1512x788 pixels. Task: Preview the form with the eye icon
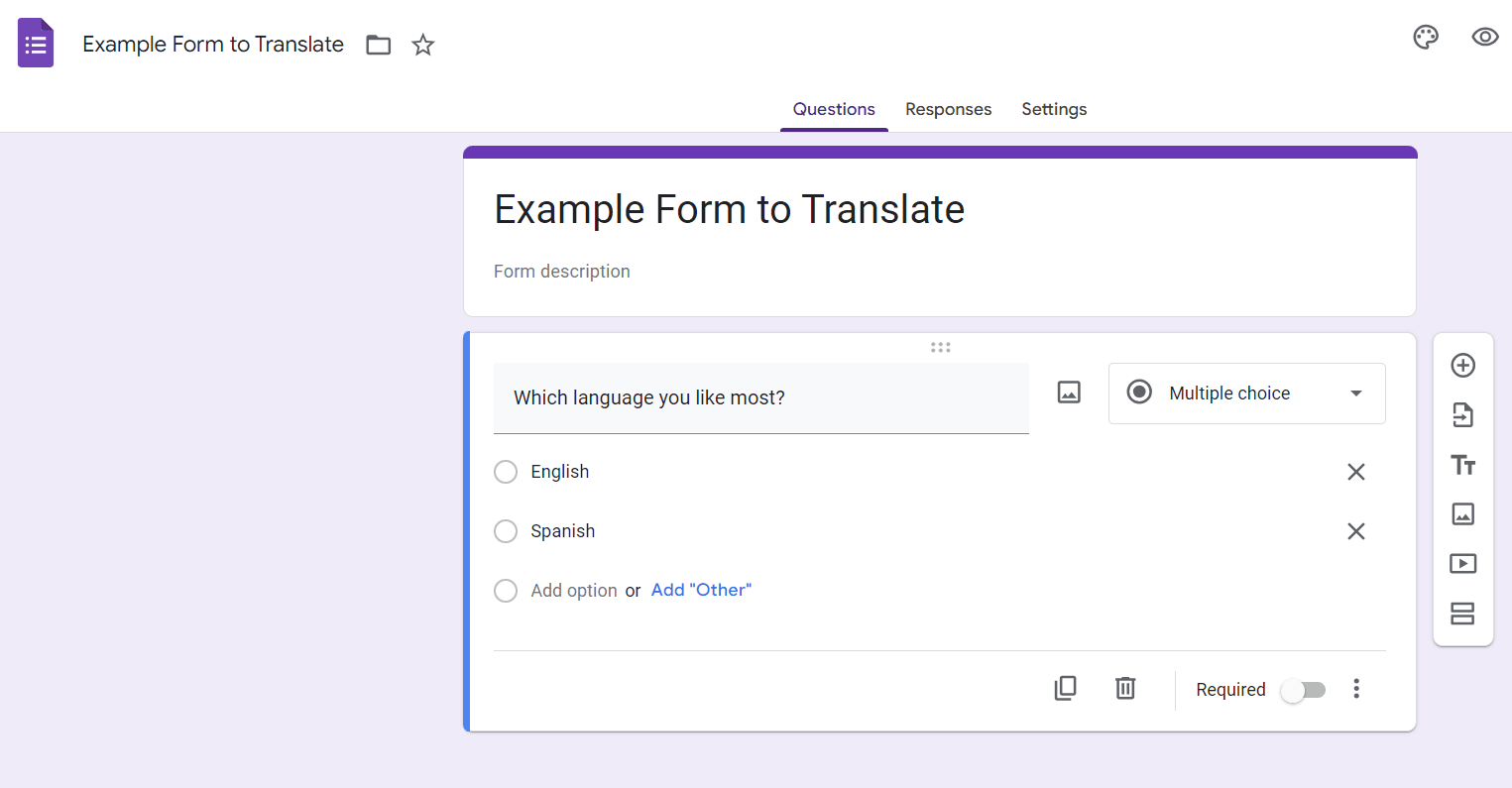pyautogui.click(x=1484, y=36)
